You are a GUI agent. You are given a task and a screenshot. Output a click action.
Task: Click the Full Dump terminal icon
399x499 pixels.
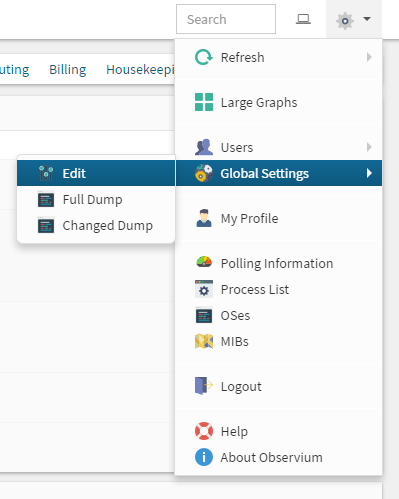[x=46, y=199]
